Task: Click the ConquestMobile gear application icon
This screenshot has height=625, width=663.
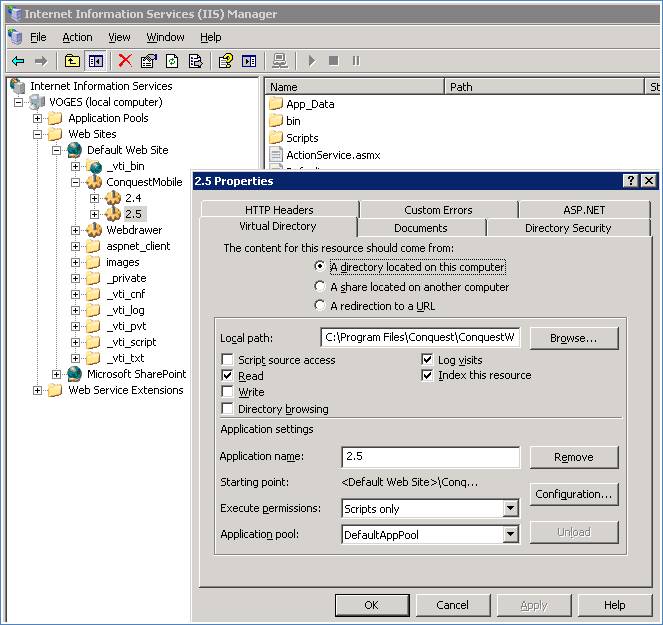Action: pyautogui.click(x=94, y=182)
